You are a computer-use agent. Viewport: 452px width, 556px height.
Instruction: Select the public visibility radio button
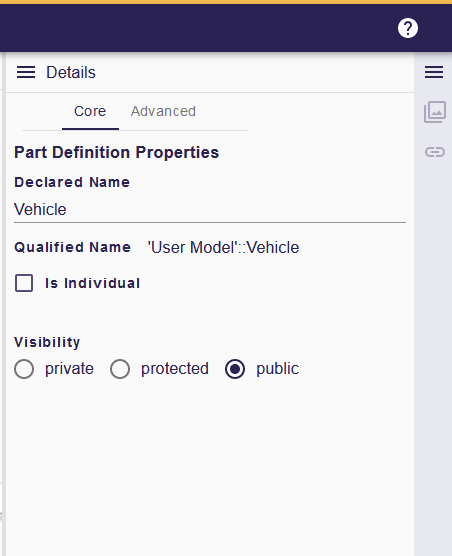click(x=235, y=369)
